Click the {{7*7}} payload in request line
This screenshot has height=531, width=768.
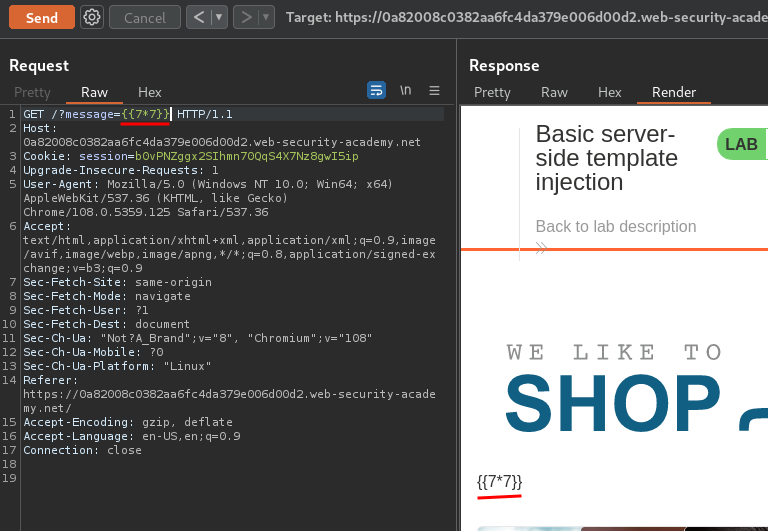pyautogui.click(x=145, y=114)
